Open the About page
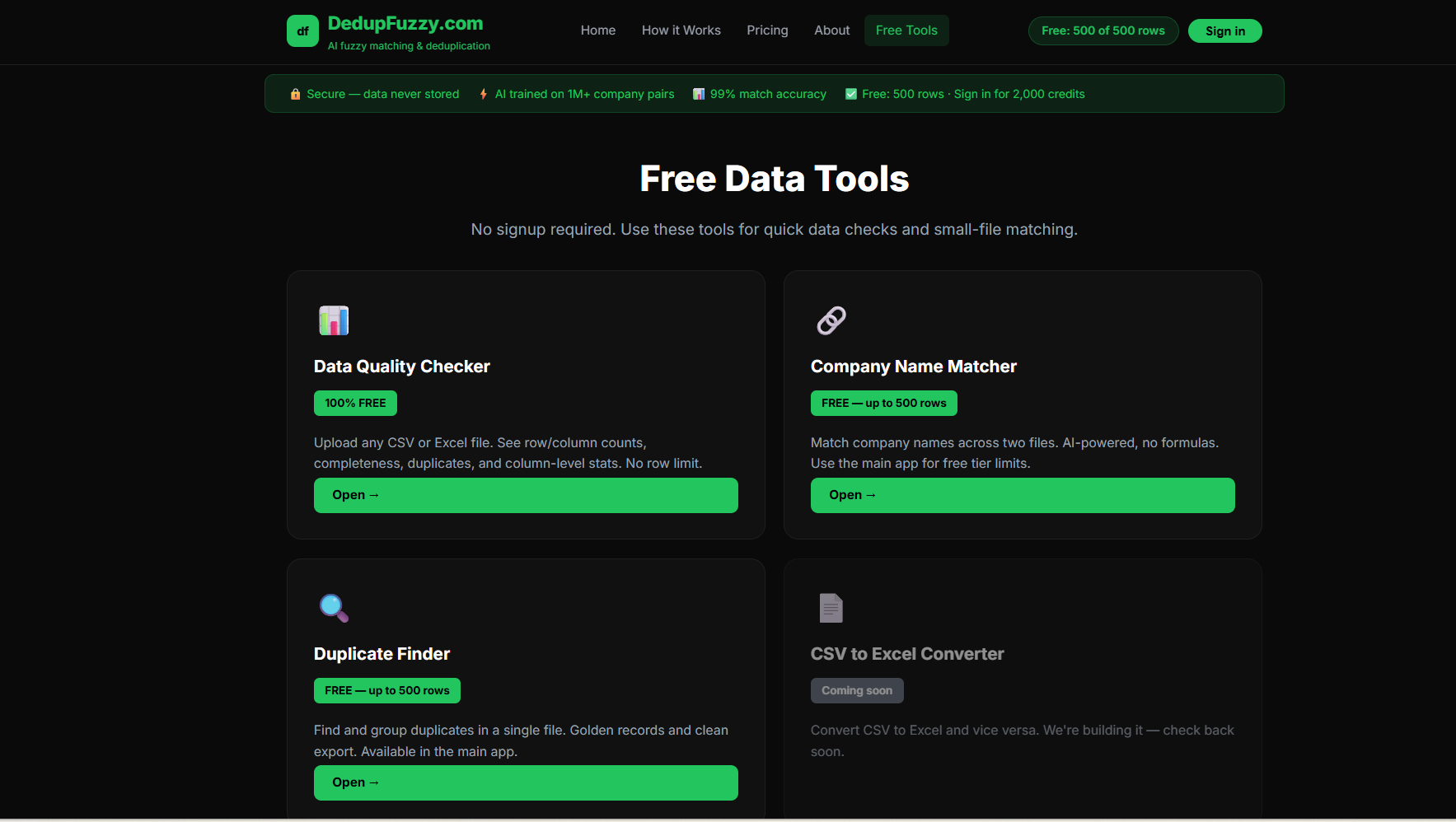1456x822 pixels. [832, 30]
